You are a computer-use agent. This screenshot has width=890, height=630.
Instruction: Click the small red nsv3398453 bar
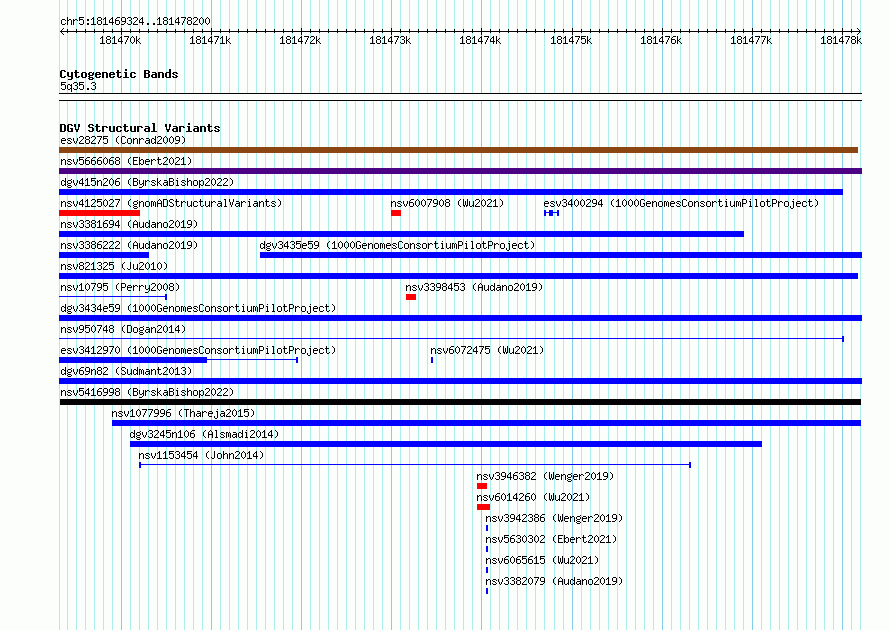click(x=411, y=297)
